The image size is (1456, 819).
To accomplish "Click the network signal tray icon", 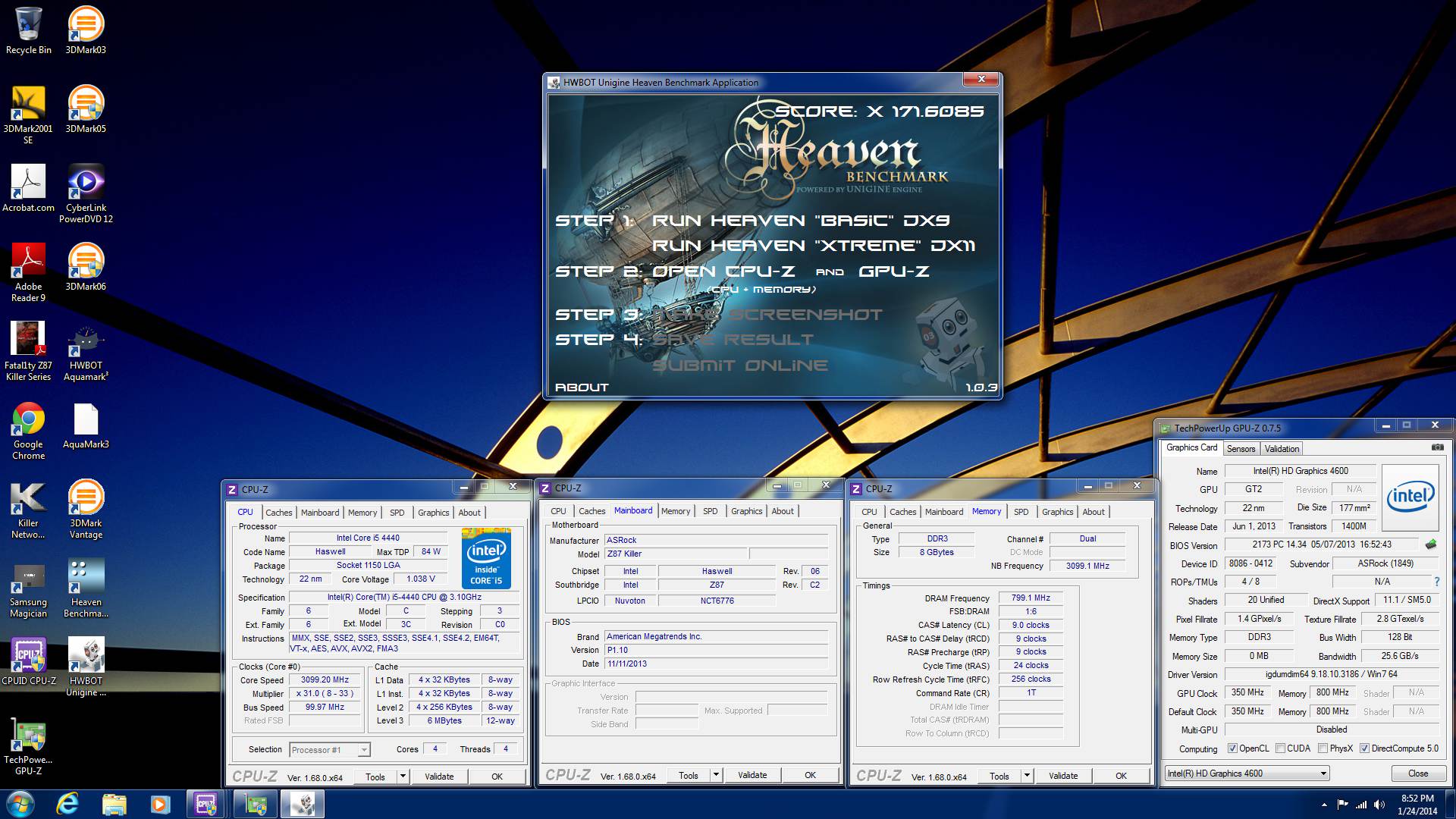I will point(1361,805).
